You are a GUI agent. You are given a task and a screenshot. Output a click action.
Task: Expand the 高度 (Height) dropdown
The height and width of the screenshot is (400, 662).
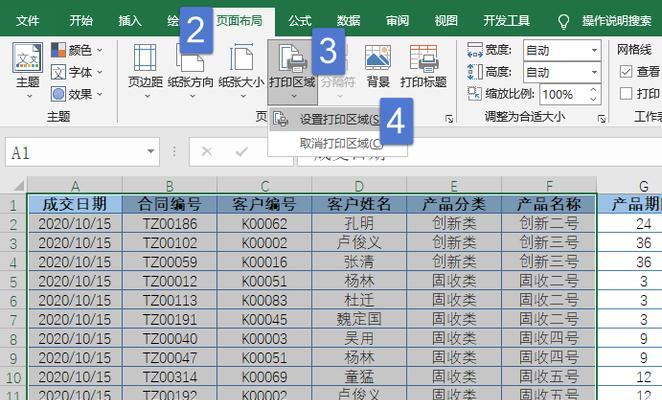(x=594, y=71)
